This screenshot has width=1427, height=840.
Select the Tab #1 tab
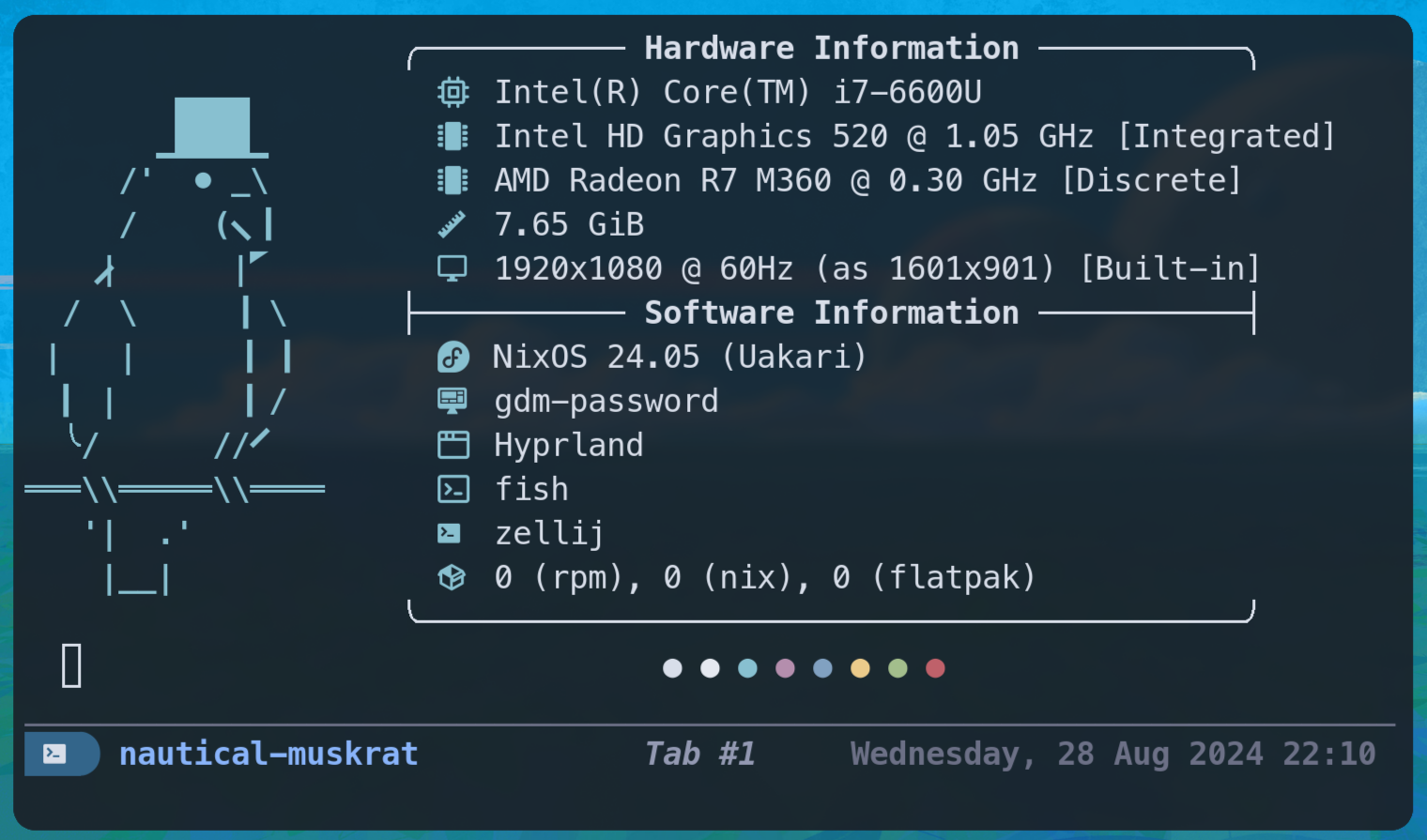700,754
